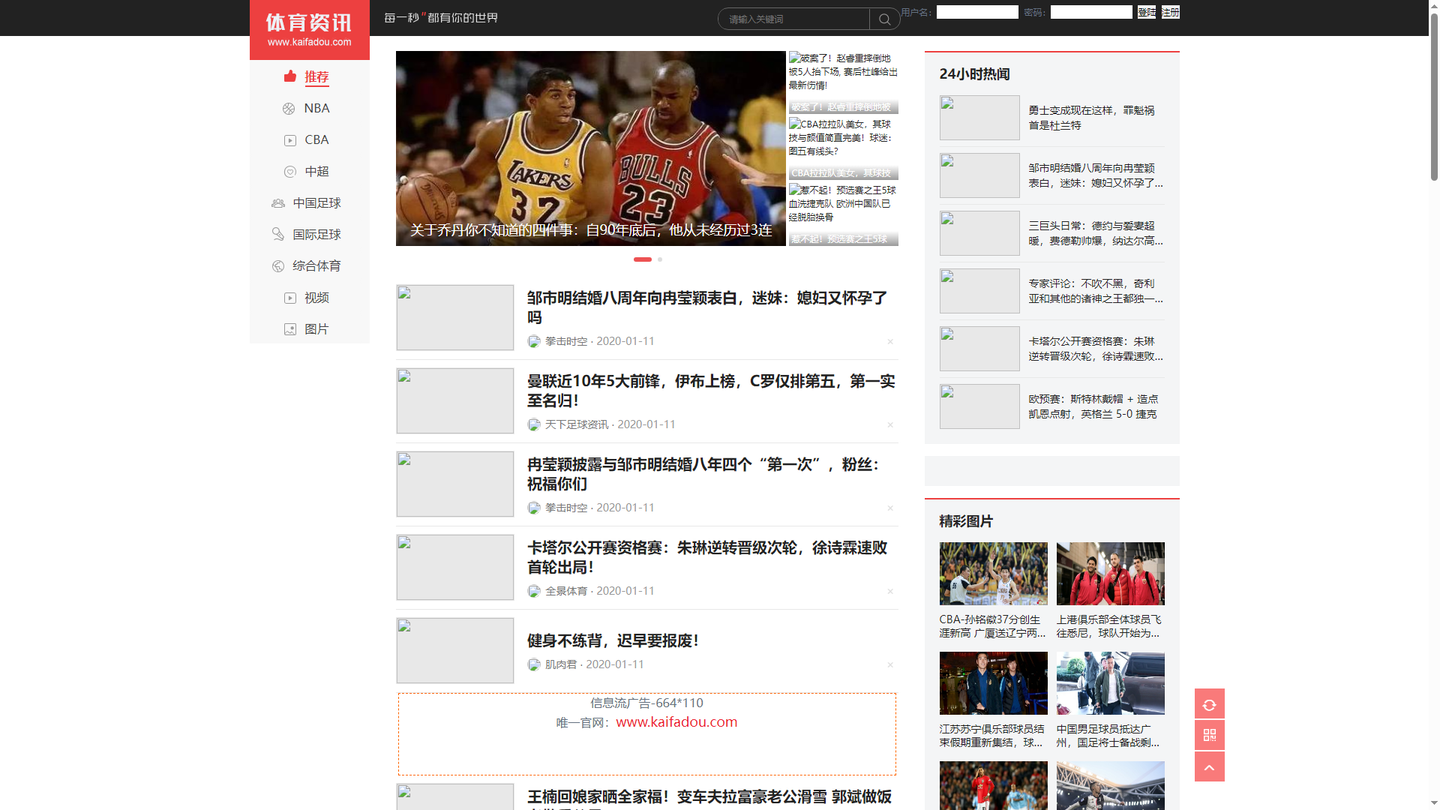Open the 国际足球 category
This screenshot has height=810, width=1440.
click(317, 235)
